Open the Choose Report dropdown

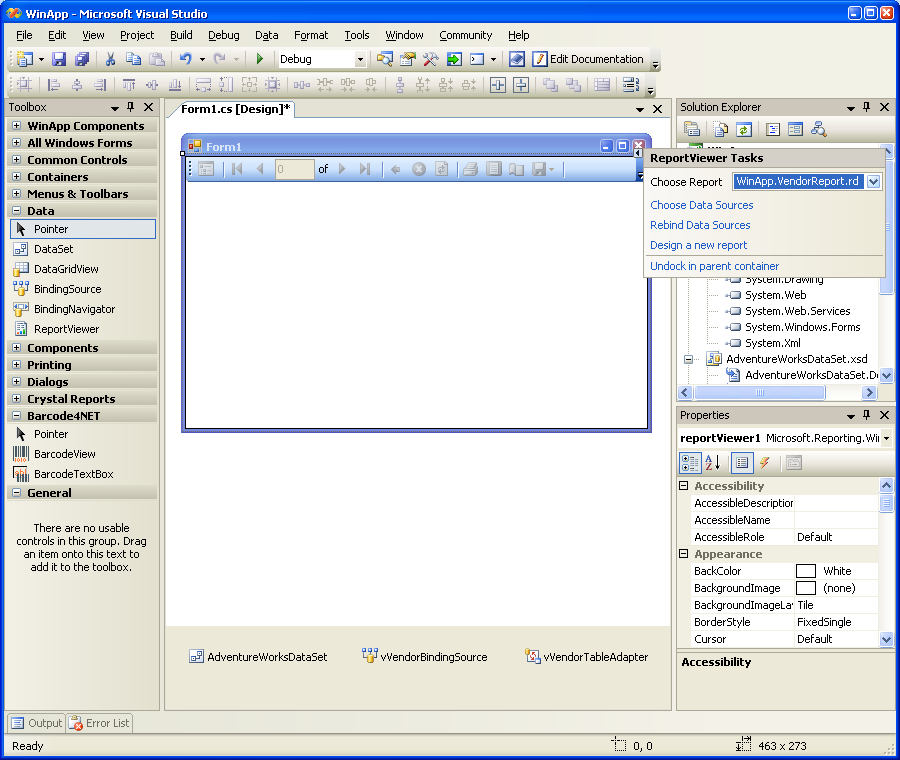[x=873, y=182]
